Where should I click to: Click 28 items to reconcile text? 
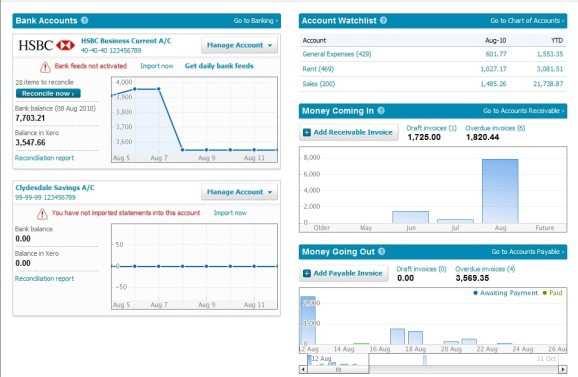click(x=45, y=82)
